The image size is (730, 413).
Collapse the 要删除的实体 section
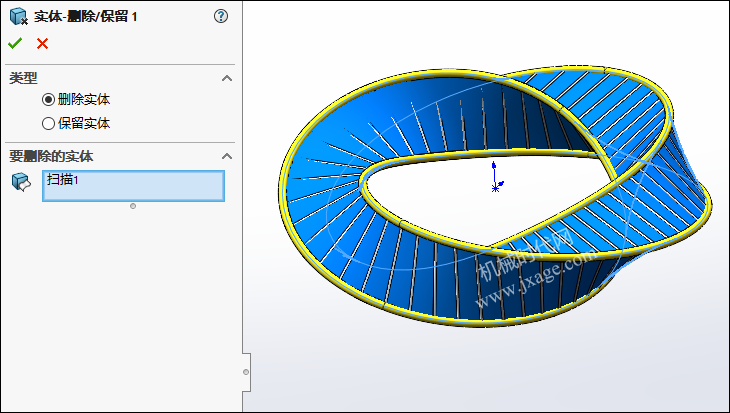[x=227, y=156]
